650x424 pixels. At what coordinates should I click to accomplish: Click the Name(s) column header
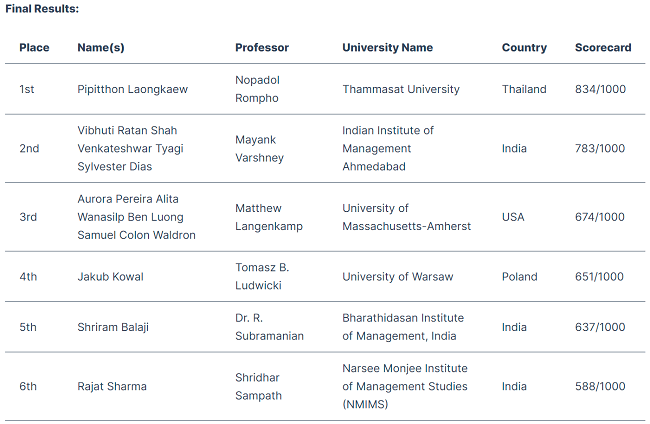click(x=101, y=47)
